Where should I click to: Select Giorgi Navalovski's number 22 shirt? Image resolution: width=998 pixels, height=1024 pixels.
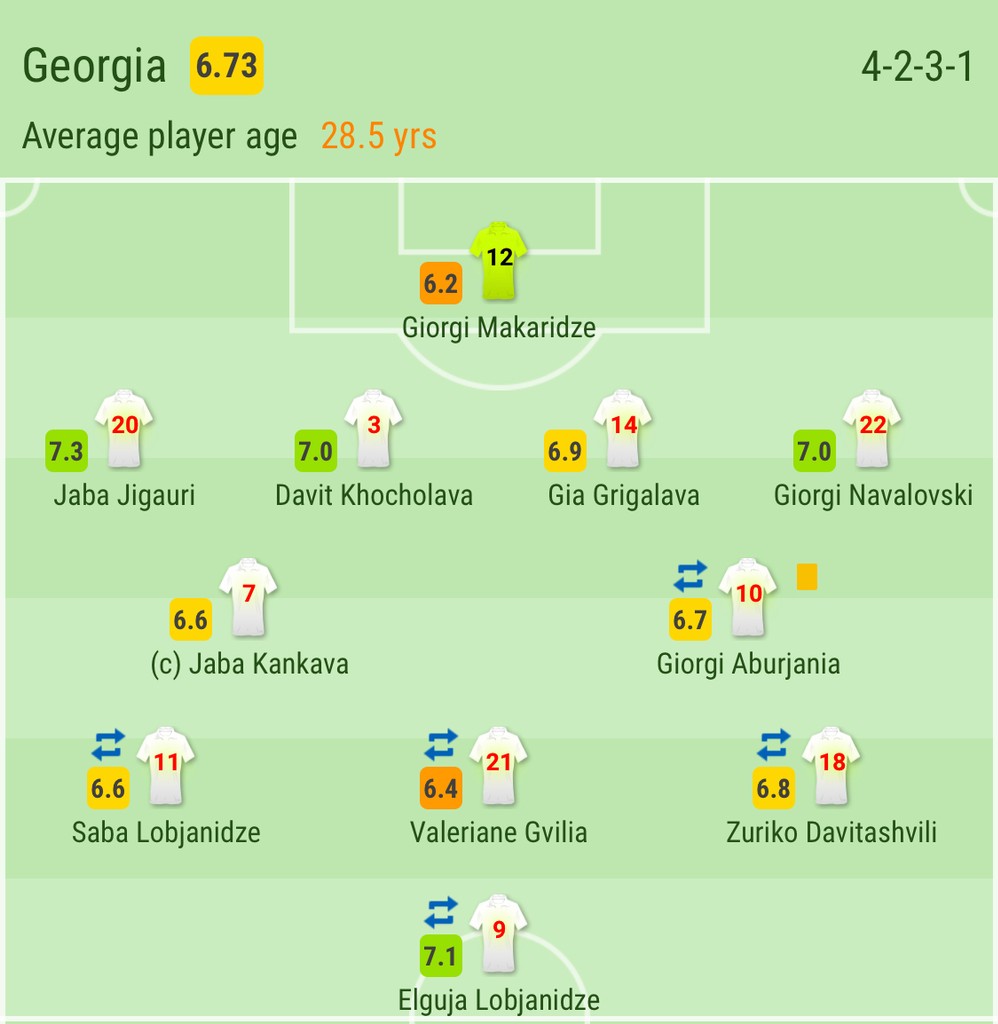[x=873, y=429]
